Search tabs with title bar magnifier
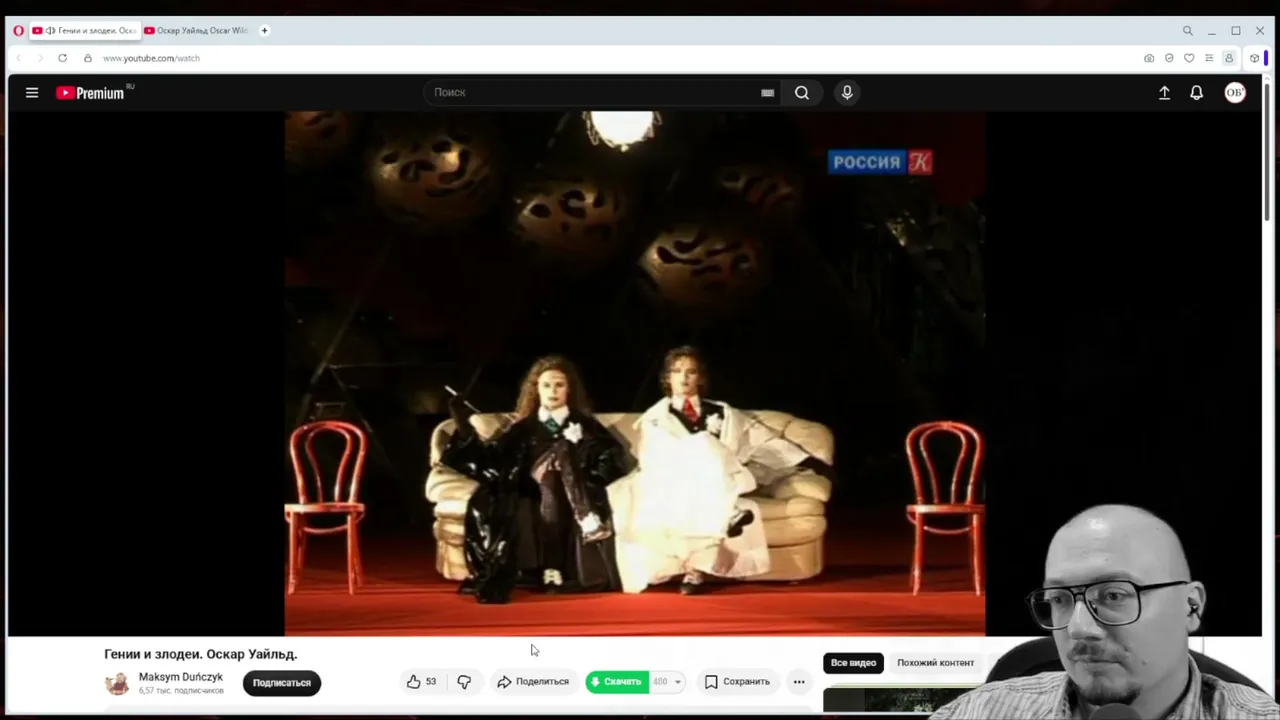1280x720 pixels. pos(1187,31)
